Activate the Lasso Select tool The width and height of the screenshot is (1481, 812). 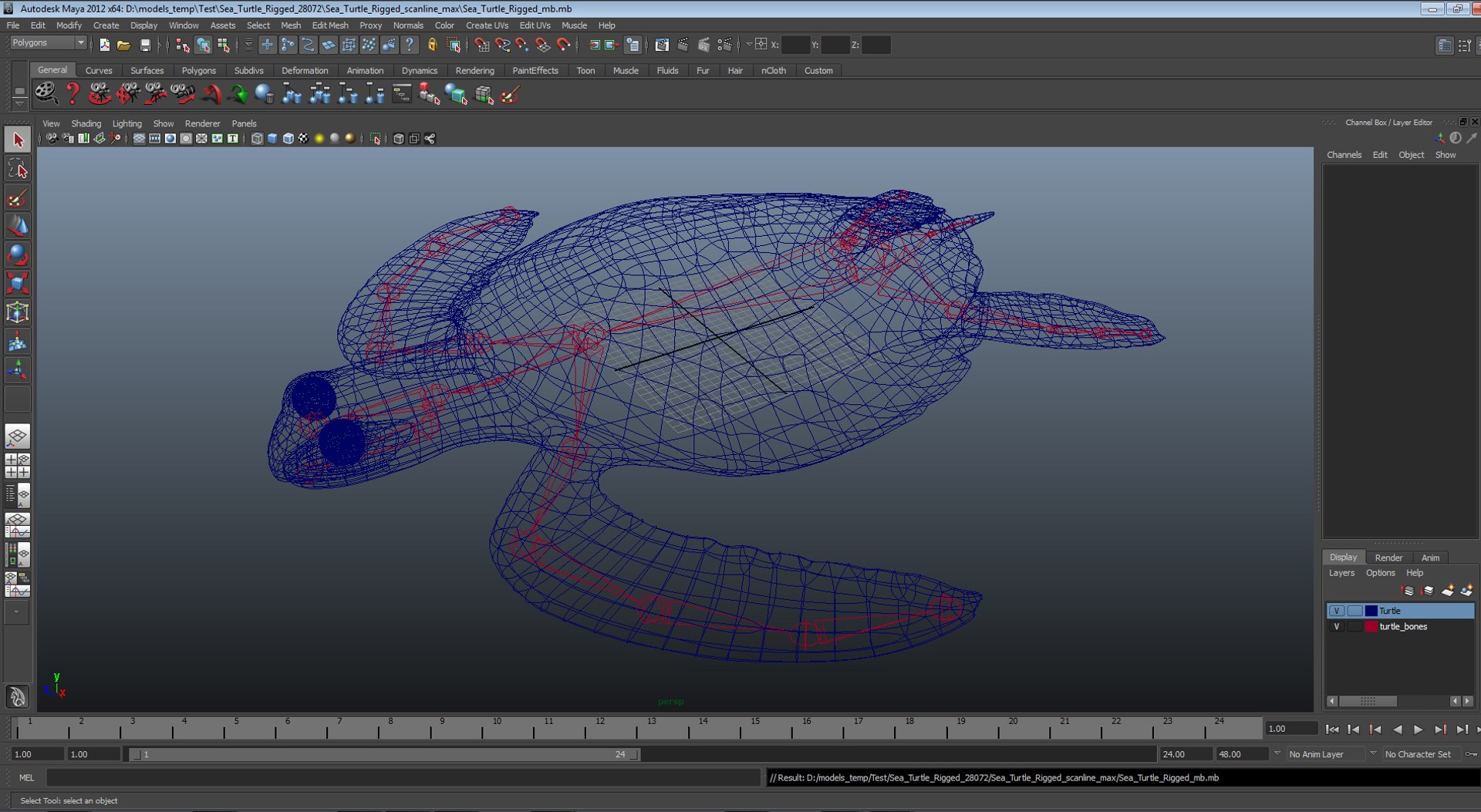pyautogui.click(x=18, y=168)
